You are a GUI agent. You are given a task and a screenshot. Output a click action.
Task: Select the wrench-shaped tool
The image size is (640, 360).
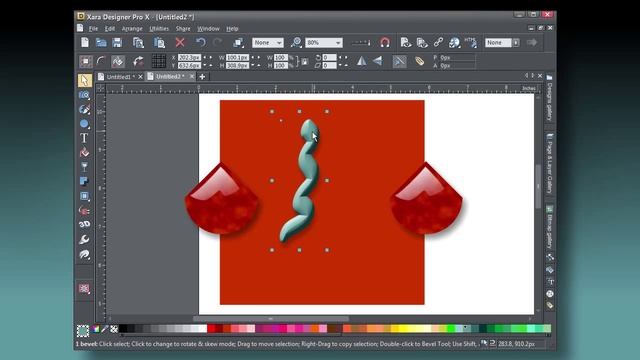coord(84,239)
